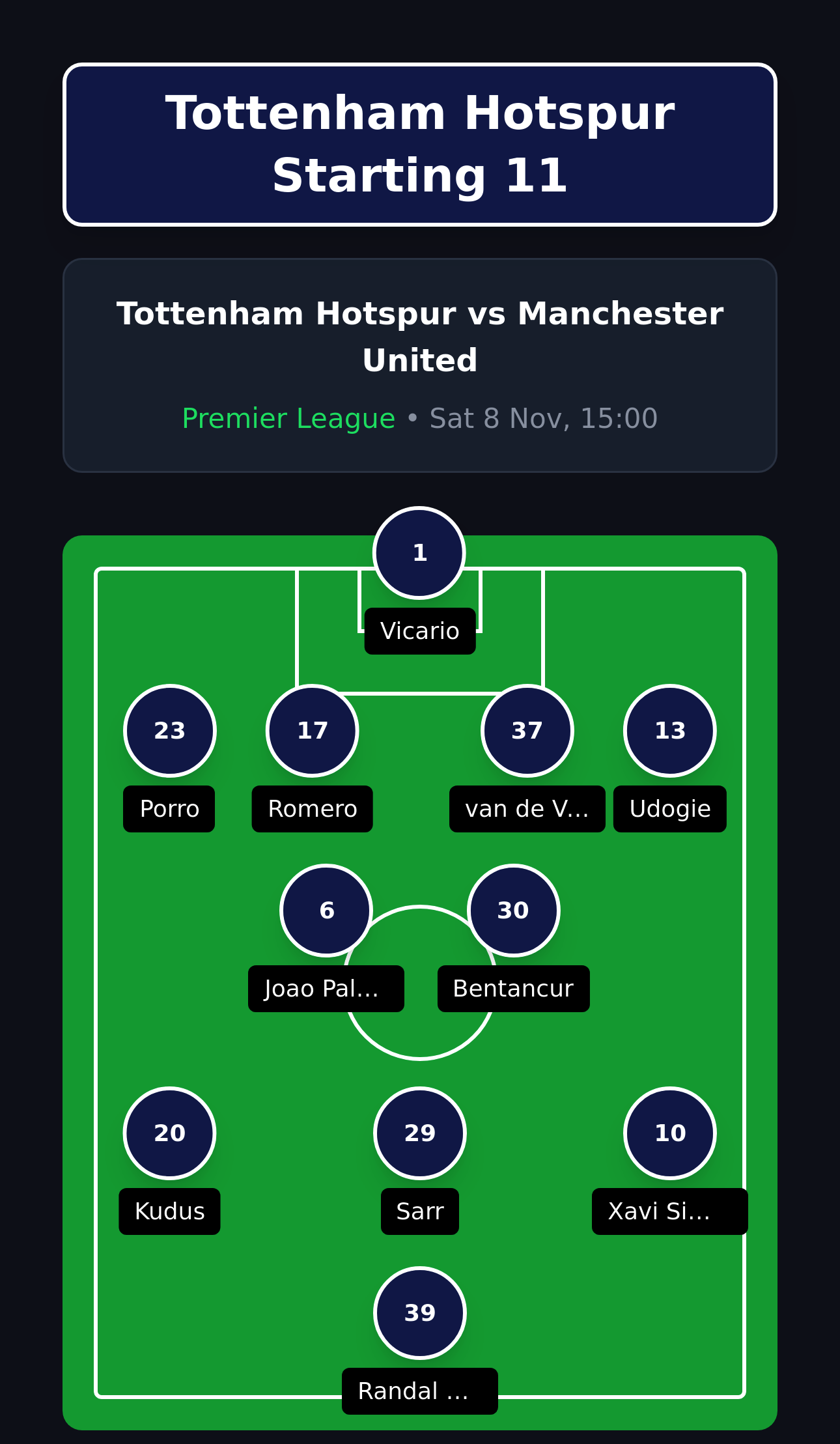Tap the number 29 player circle
The height and width of the screenshot is (1444, 840).
[x=419, y=1133]
